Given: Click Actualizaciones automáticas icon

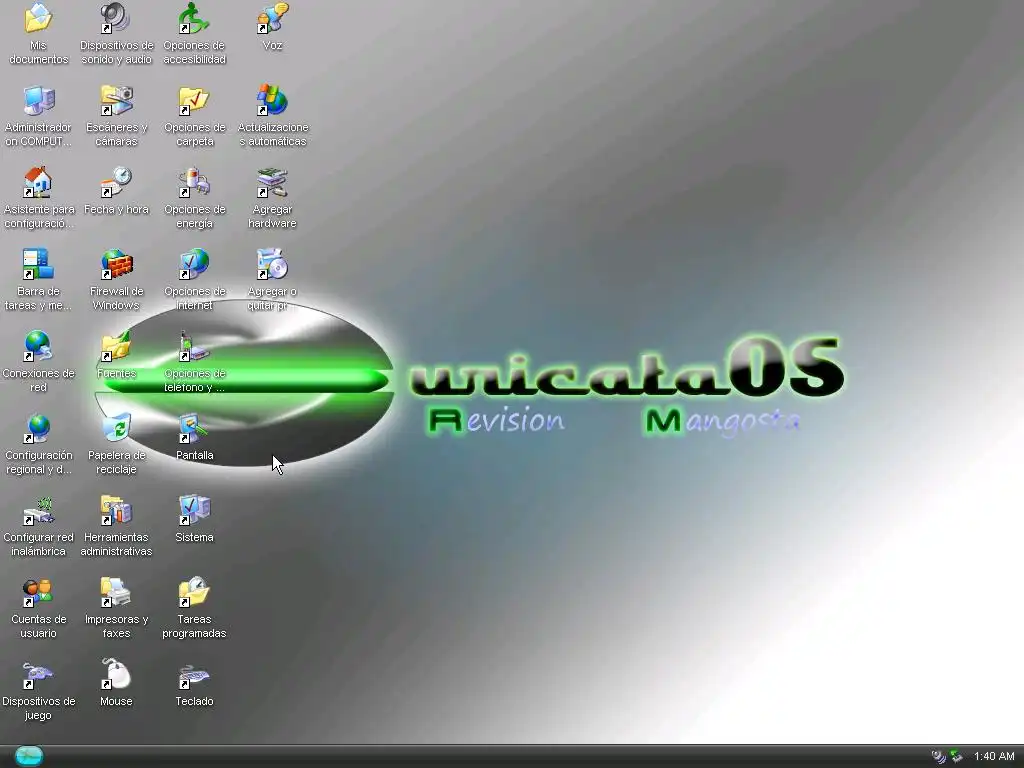Looking at the screenshot, I should (x=272, y=101).
